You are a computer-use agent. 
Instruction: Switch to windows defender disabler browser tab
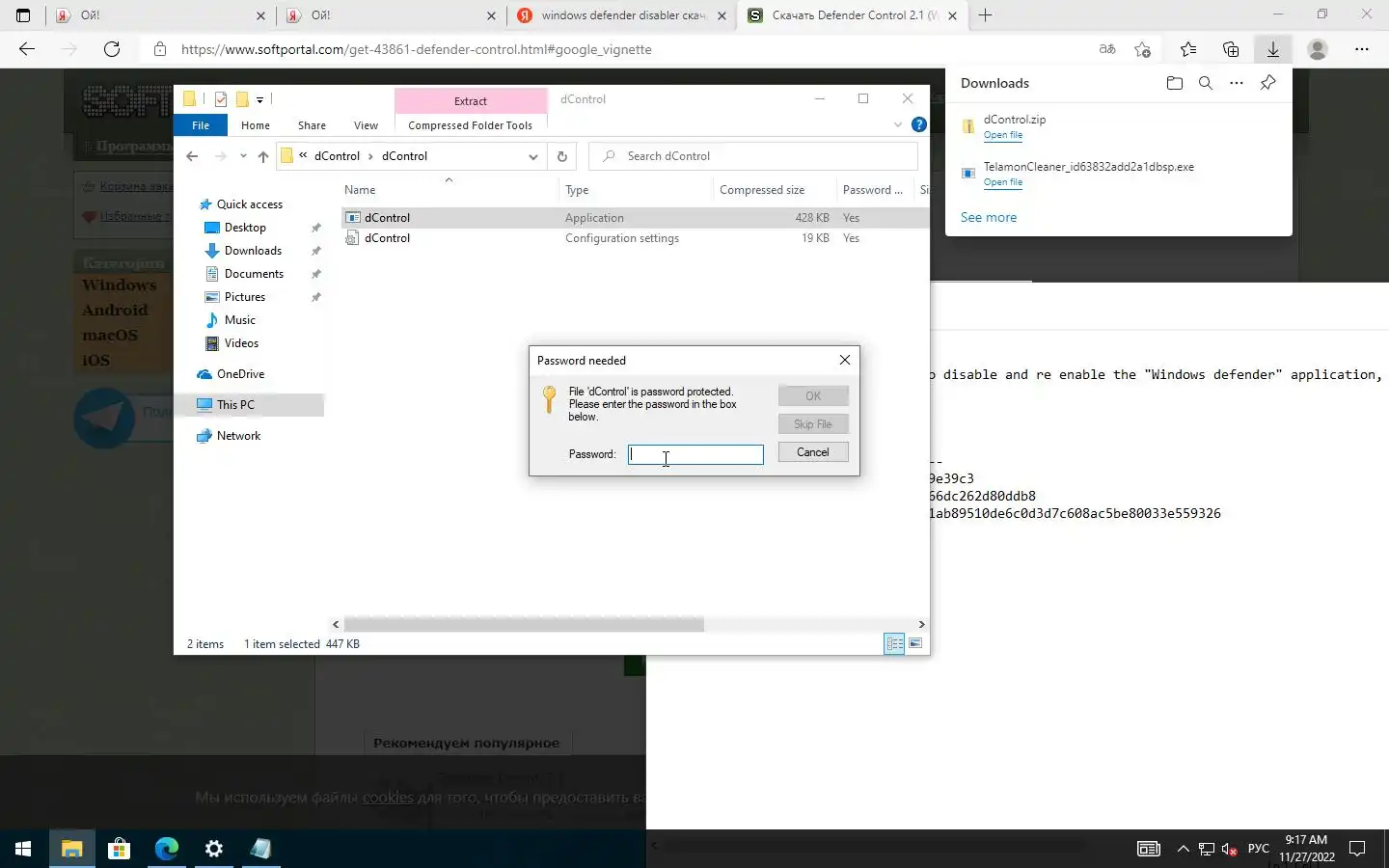[622, 15]
